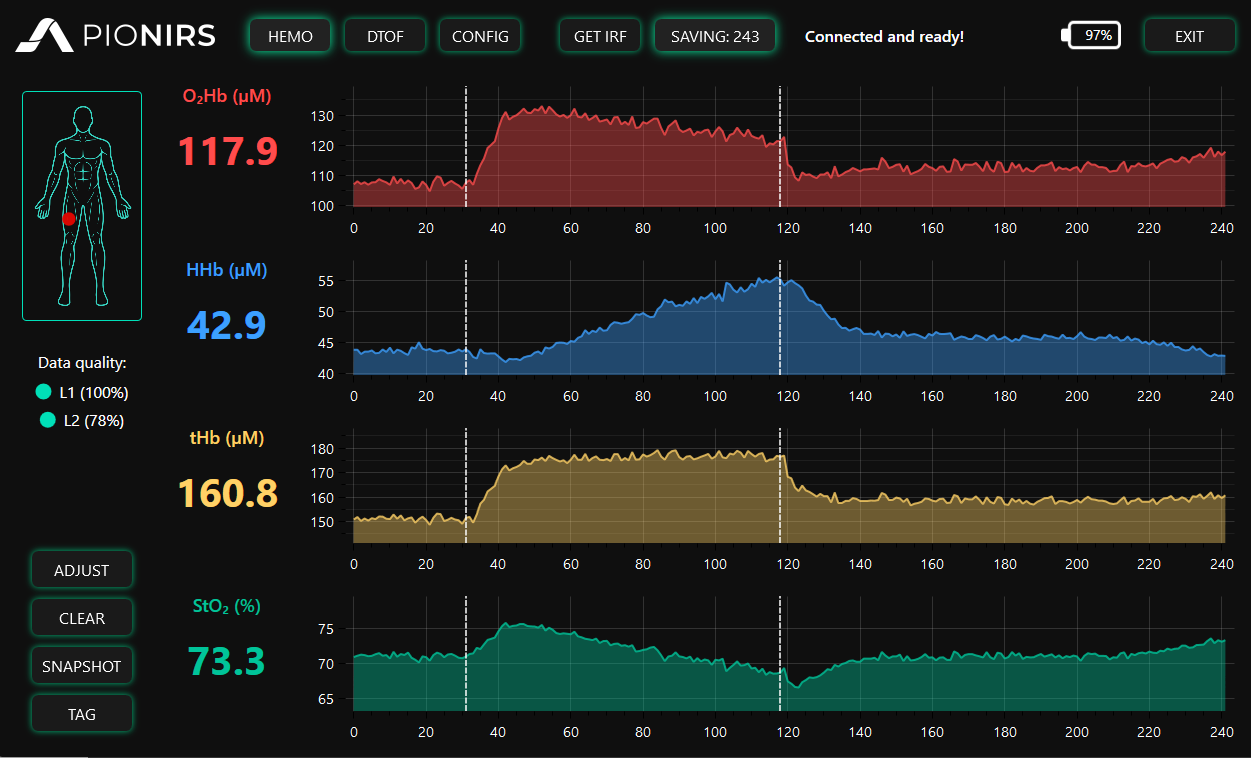
Task: Click the second dashed tag marker in the StO₂ chart
Action: 780,654
